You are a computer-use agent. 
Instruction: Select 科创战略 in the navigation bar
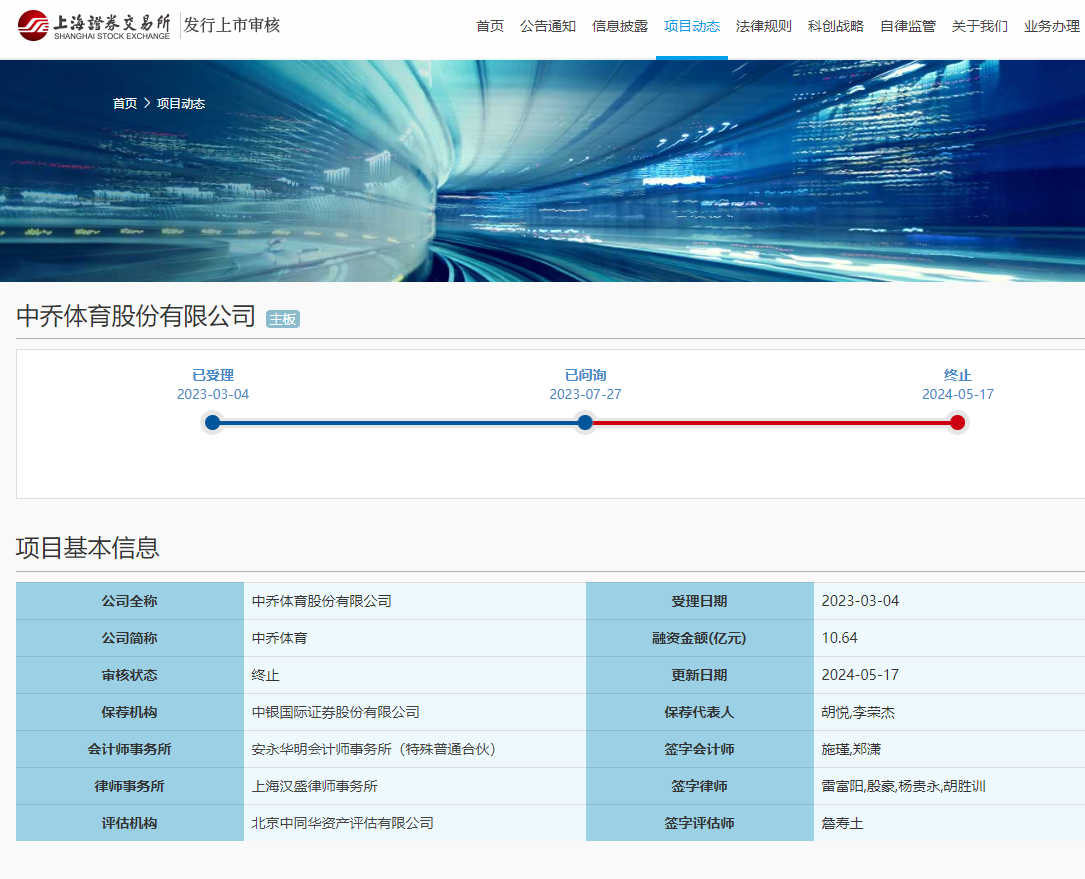tap(836, 26)
